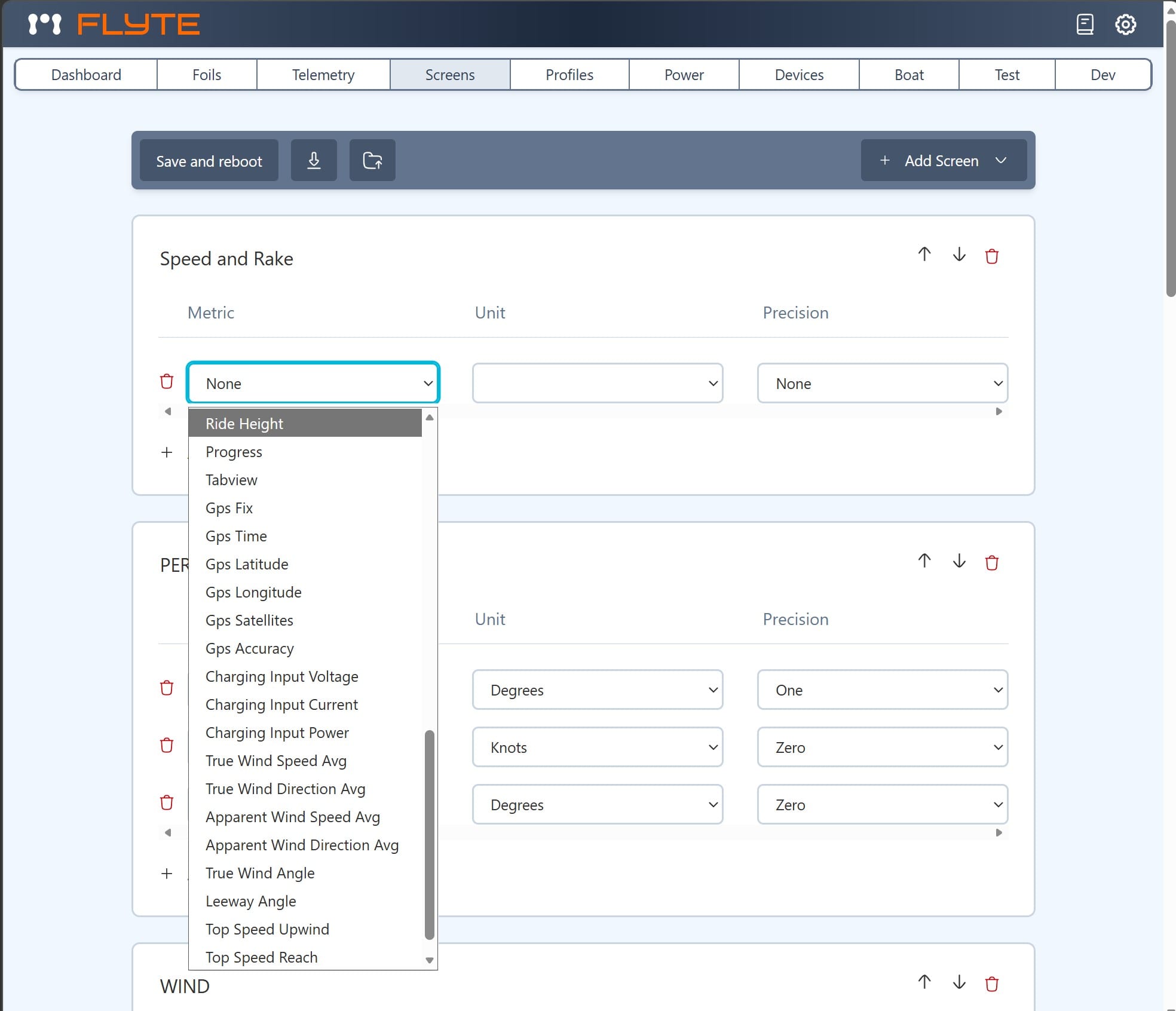Open the settings gear icon
Viewport: 1176px width, 1011px height.
click(x=1125, y=24)
